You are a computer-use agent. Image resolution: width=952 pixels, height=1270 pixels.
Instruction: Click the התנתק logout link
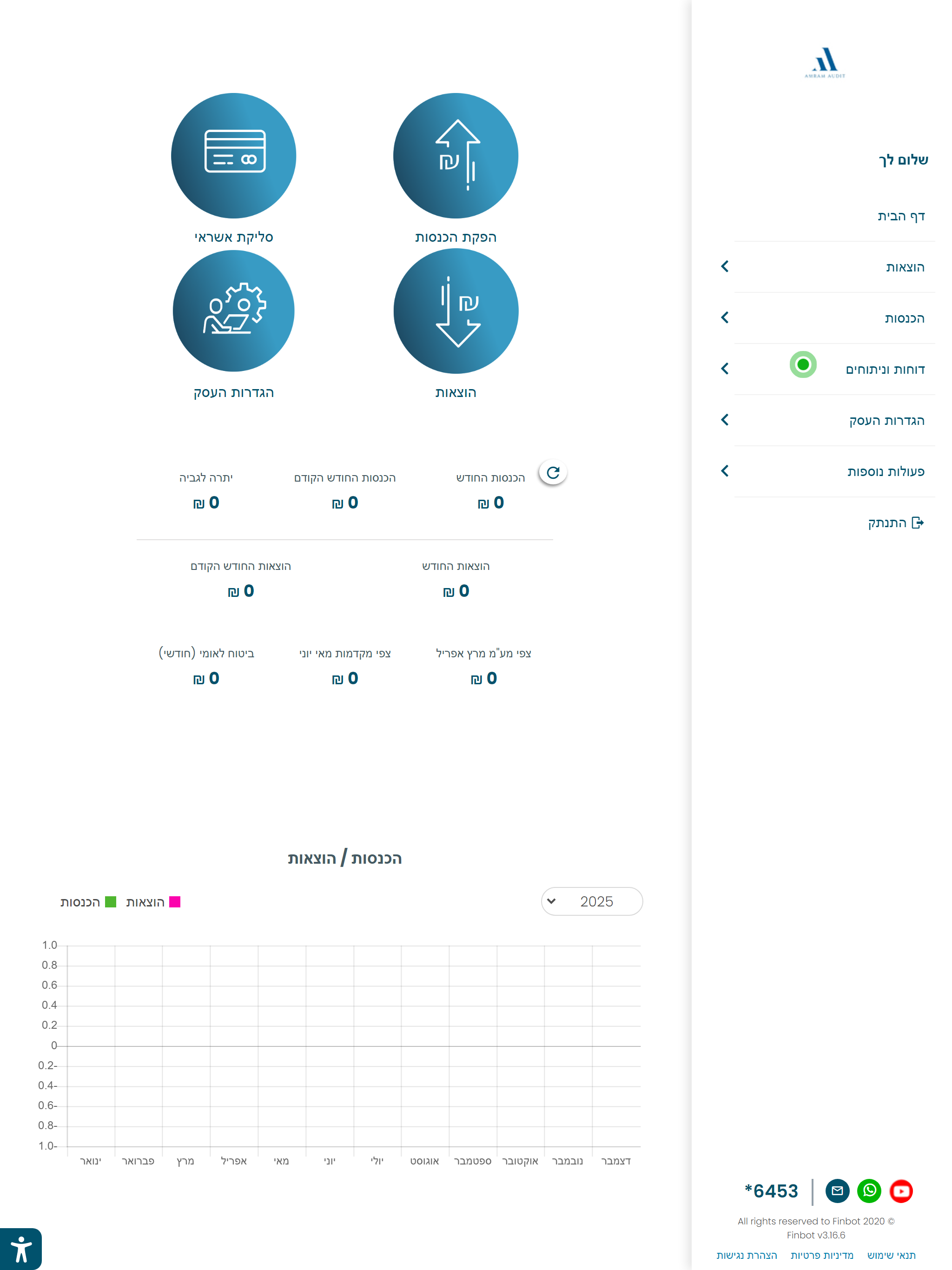point(887,523)
